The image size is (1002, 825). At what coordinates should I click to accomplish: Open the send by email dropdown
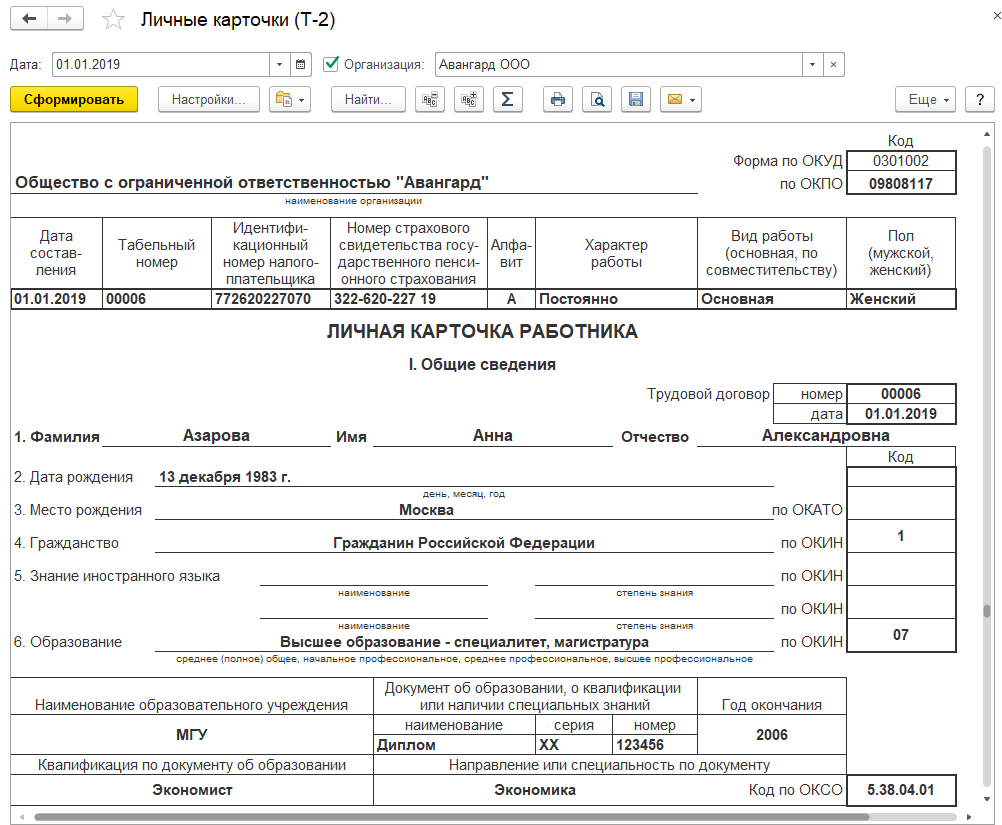coord(680,99)
